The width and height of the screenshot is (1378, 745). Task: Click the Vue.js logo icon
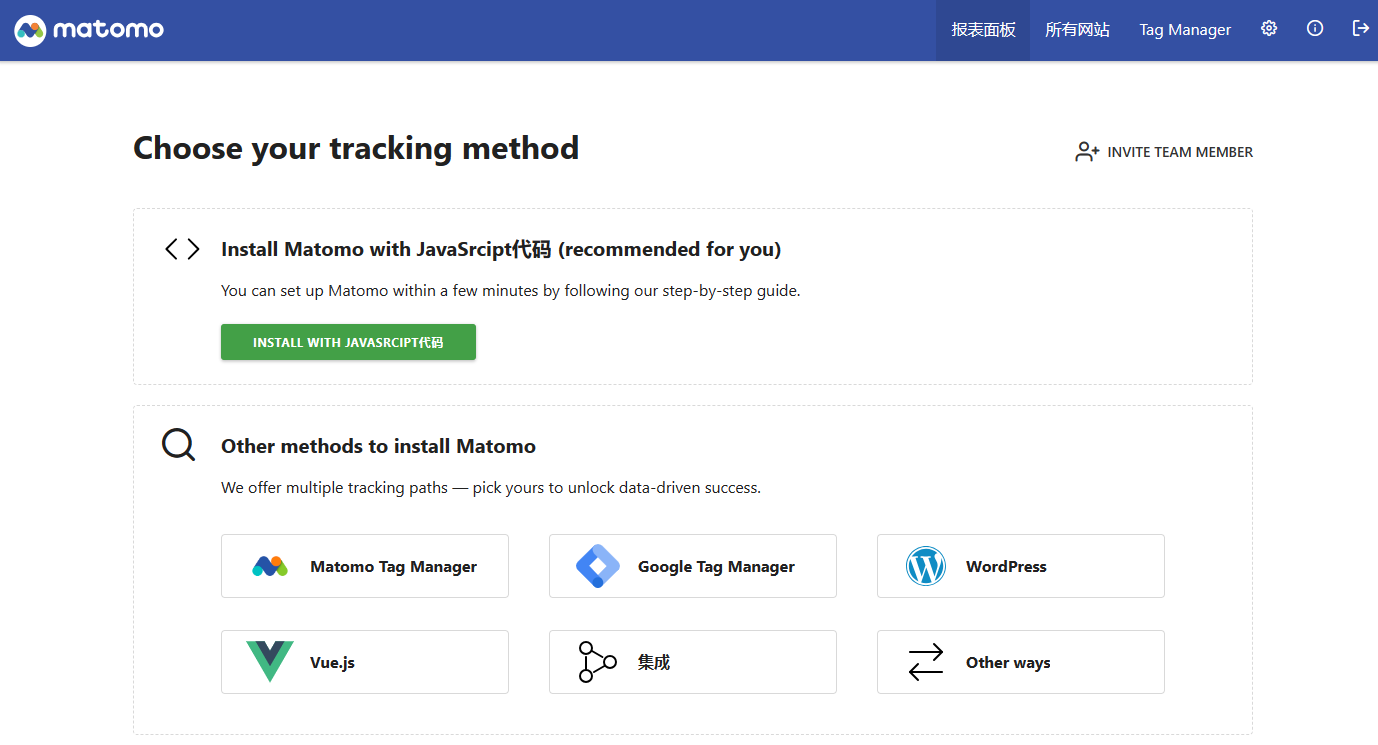[x=270, y=662]
